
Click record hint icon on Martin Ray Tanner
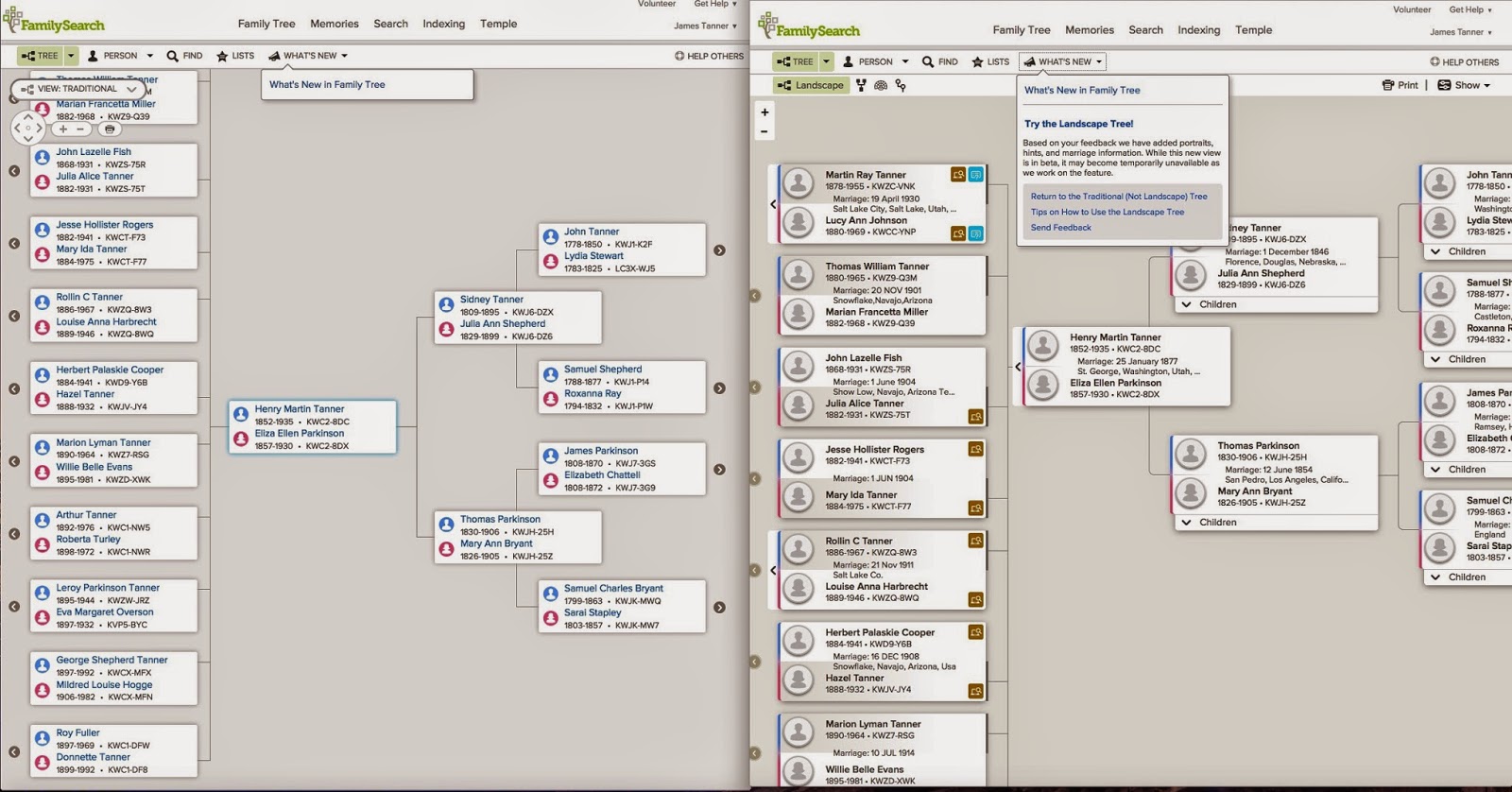click(x=958, y=175)
